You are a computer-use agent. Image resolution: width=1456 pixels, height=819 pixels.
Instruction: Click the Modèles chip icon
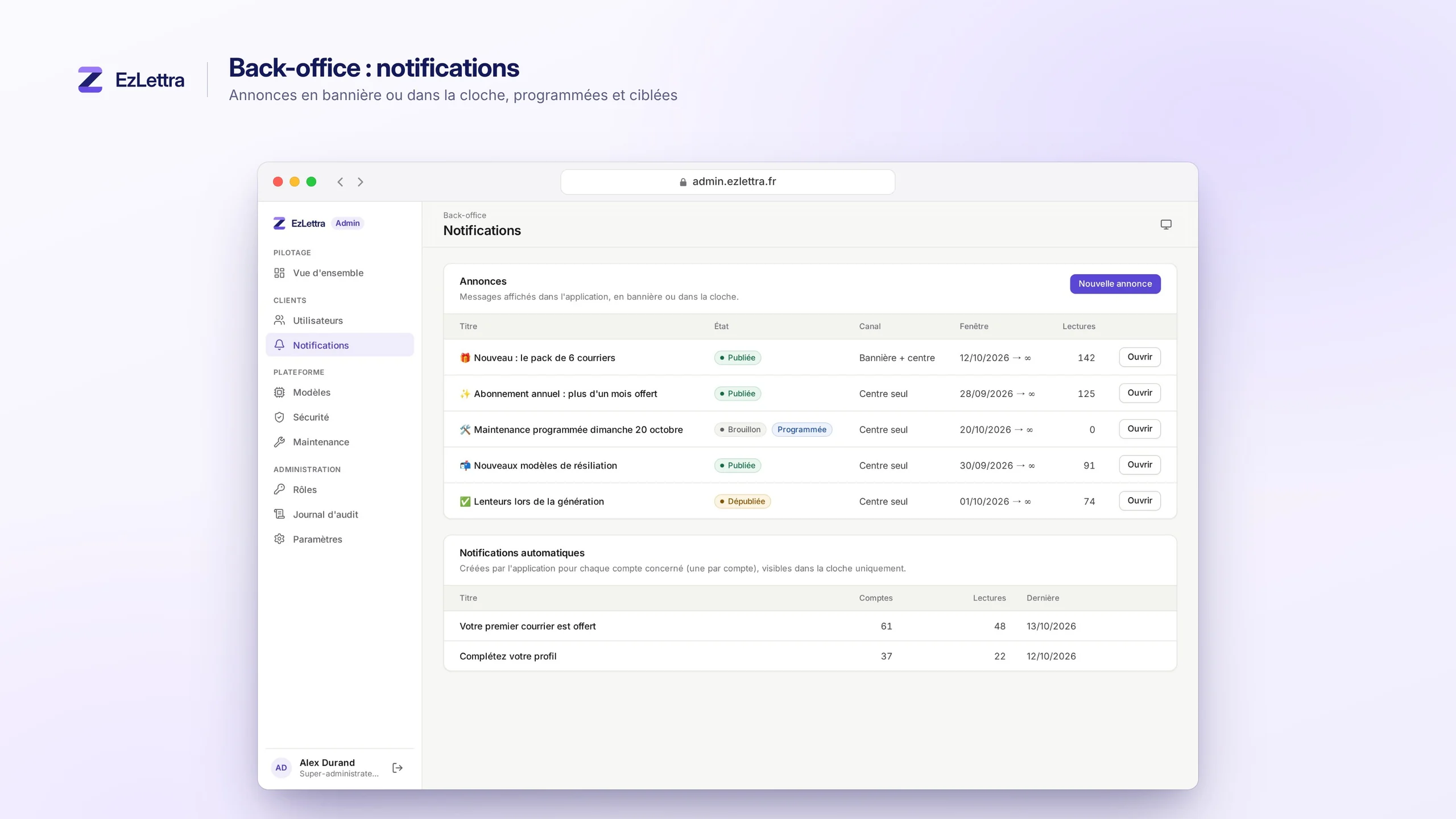(x=279, y=392)
